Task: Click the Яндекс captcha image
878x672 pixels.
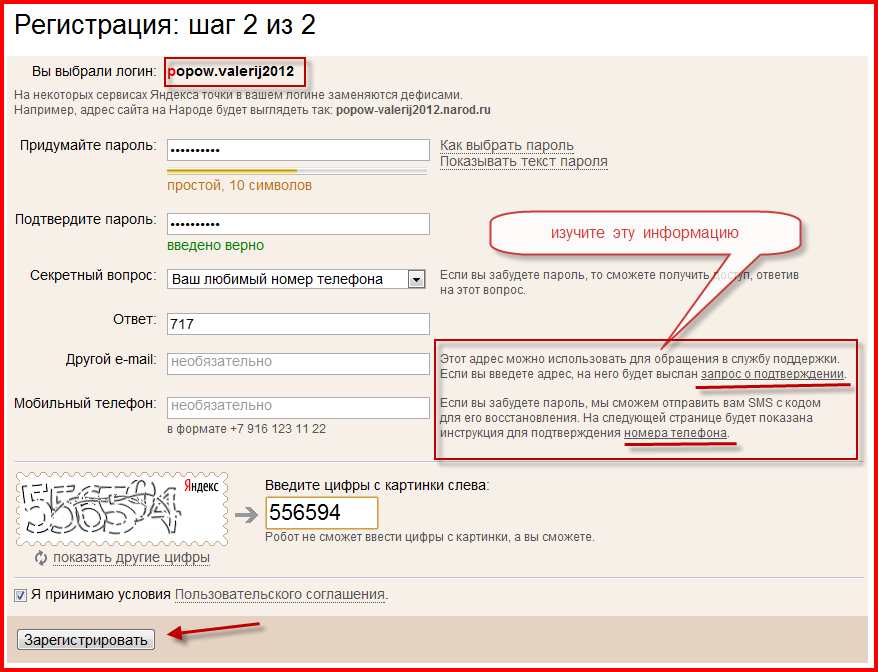Action: click(122, 508)
